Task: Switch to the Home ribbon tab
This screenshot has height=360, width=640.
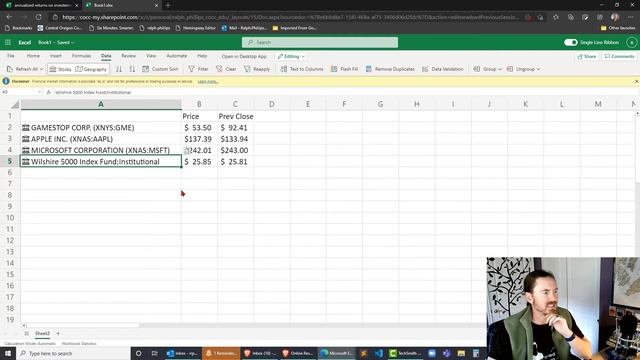Action: tap(33, 56)
